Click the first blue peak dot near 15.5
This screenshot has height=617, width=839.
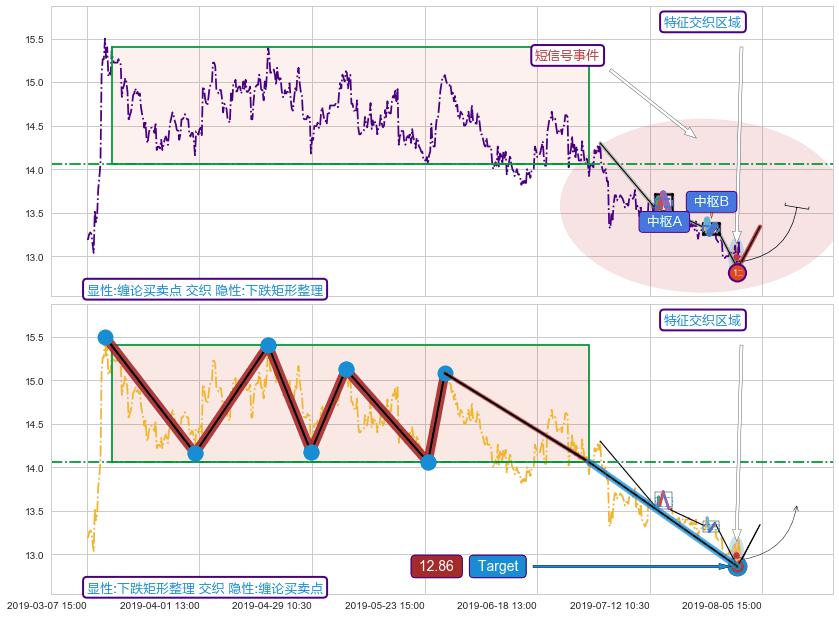click(x=105, y=338)
